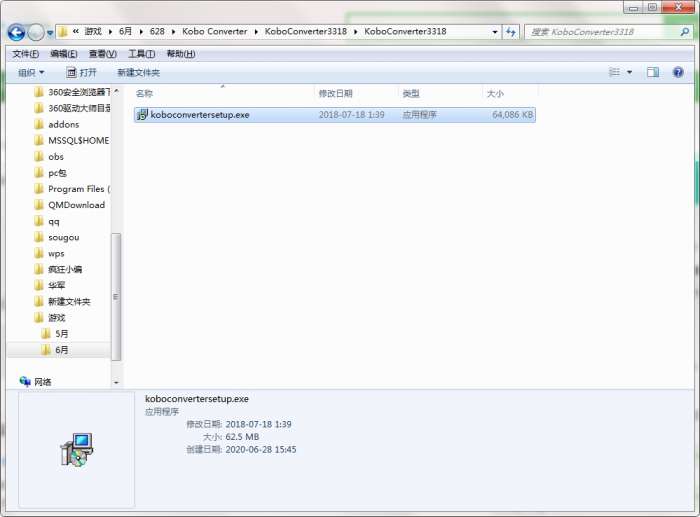700x517 pixels.
Task: Select the Program Files folder in tree
Action: pos(72,189)
